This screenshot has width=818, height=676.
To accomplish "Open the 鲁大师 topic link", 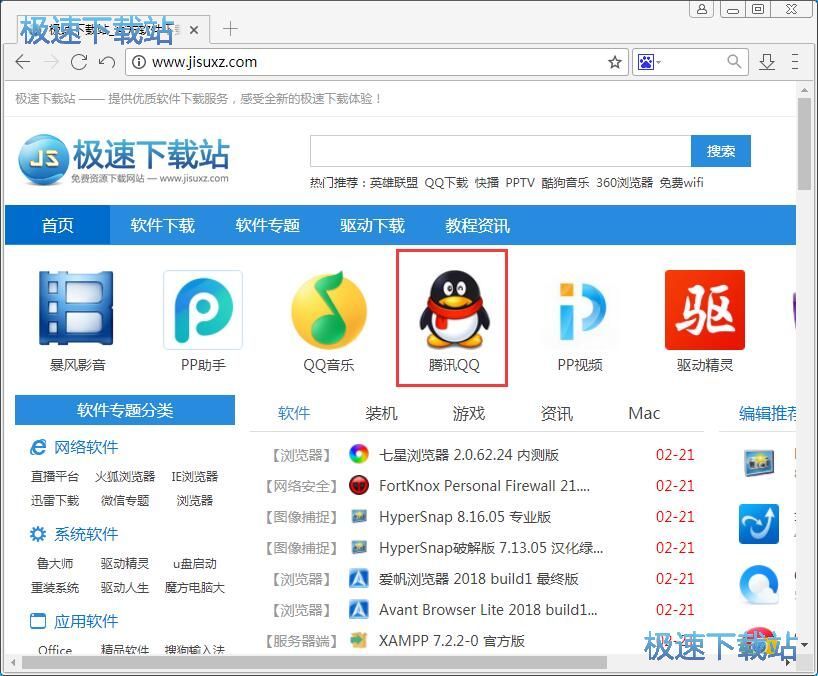I will click(x=55, y=563).
